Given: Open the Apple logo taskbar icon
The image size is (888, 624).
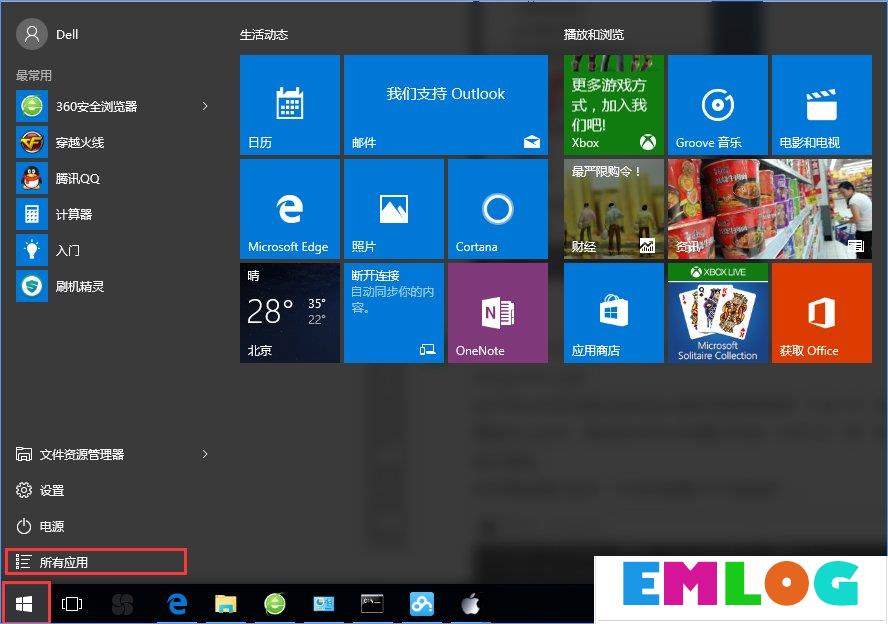Looking at the screenshot, I should point(470,604).
